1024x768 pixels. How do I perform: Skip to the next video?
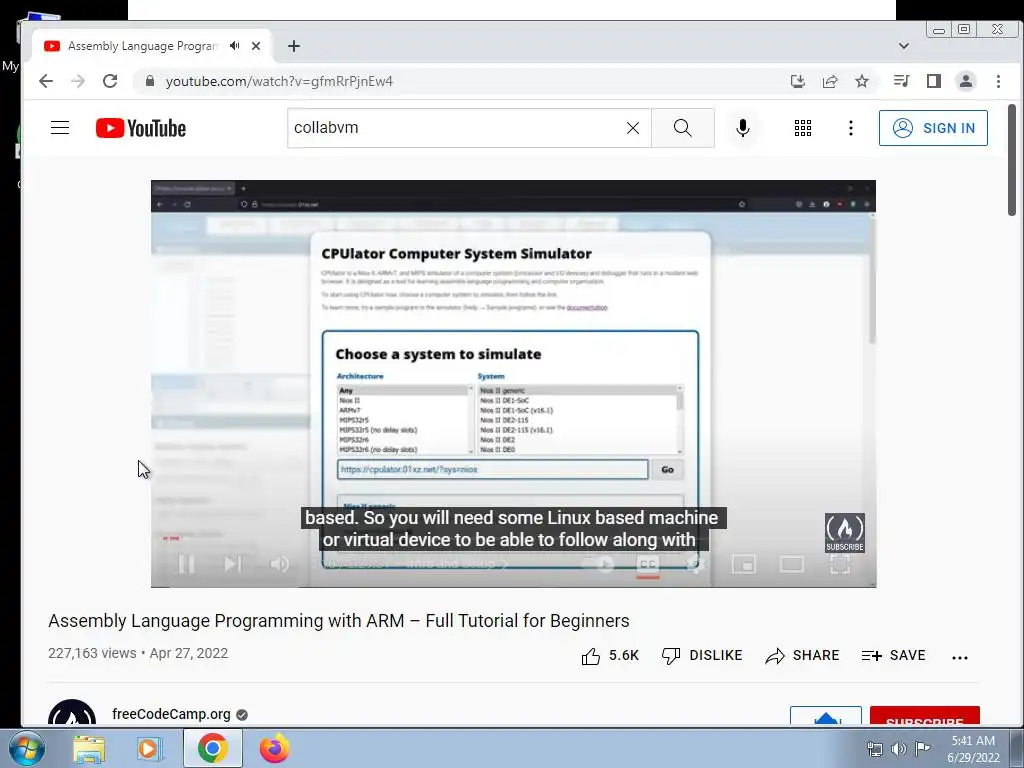(x=233, y=564)
